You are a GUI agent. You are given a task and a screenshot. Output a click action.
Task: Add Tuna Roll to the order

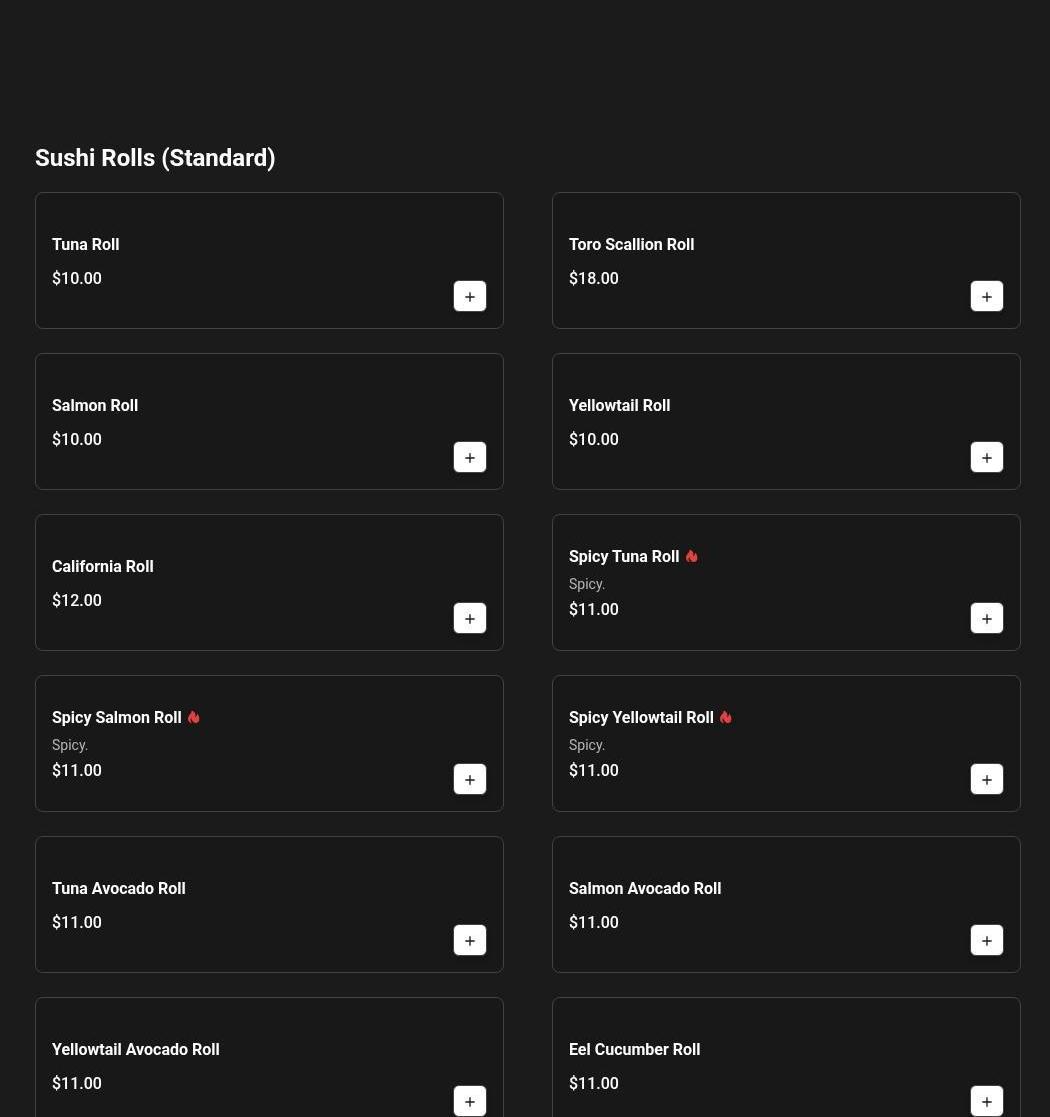click(x=470, y=296)
